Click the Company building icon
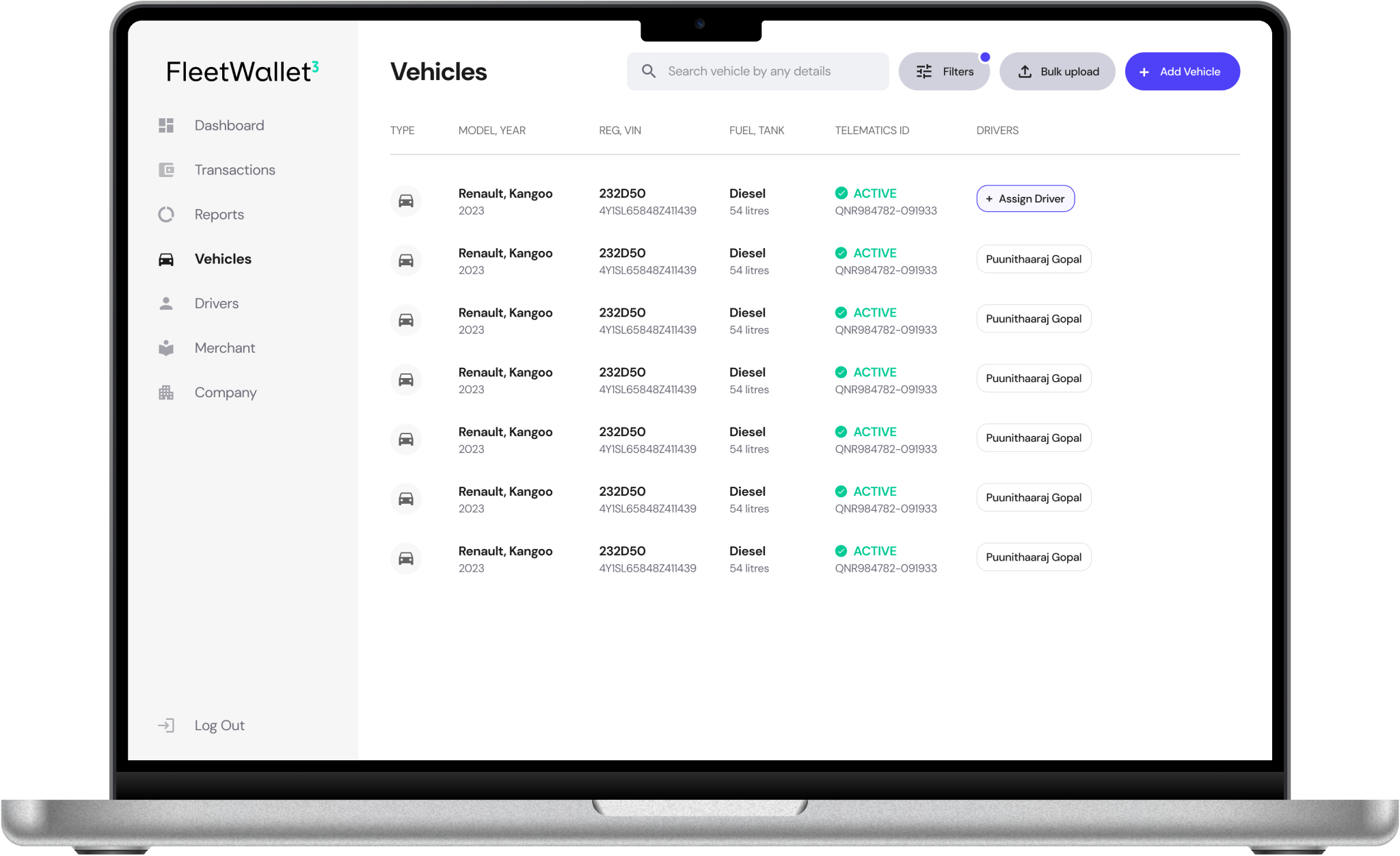1400x856 pixels. pos(166,392)
